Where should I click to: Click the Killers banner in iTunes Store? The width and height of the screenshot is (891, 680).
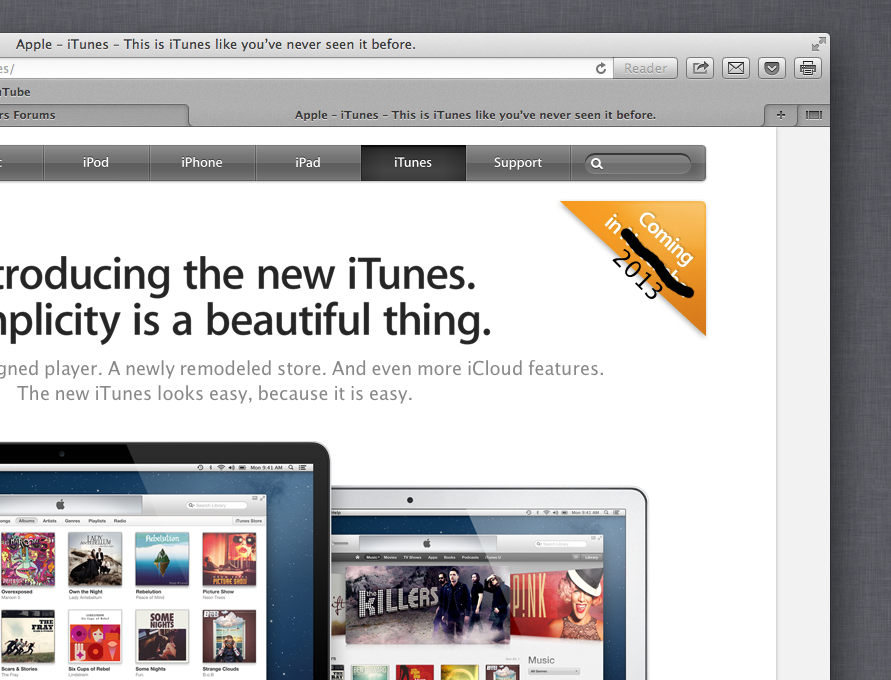427,604
